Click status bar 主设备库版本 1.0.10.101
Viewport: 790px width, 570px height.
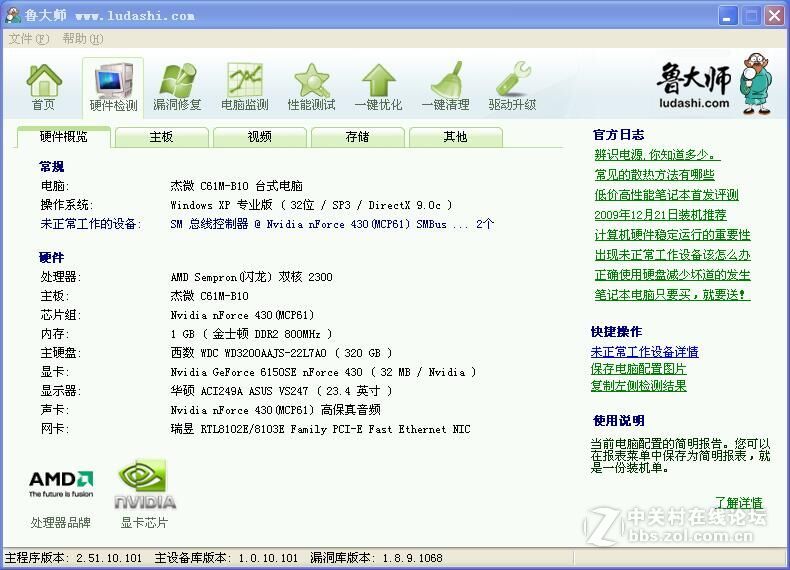[x=226, y=558]
